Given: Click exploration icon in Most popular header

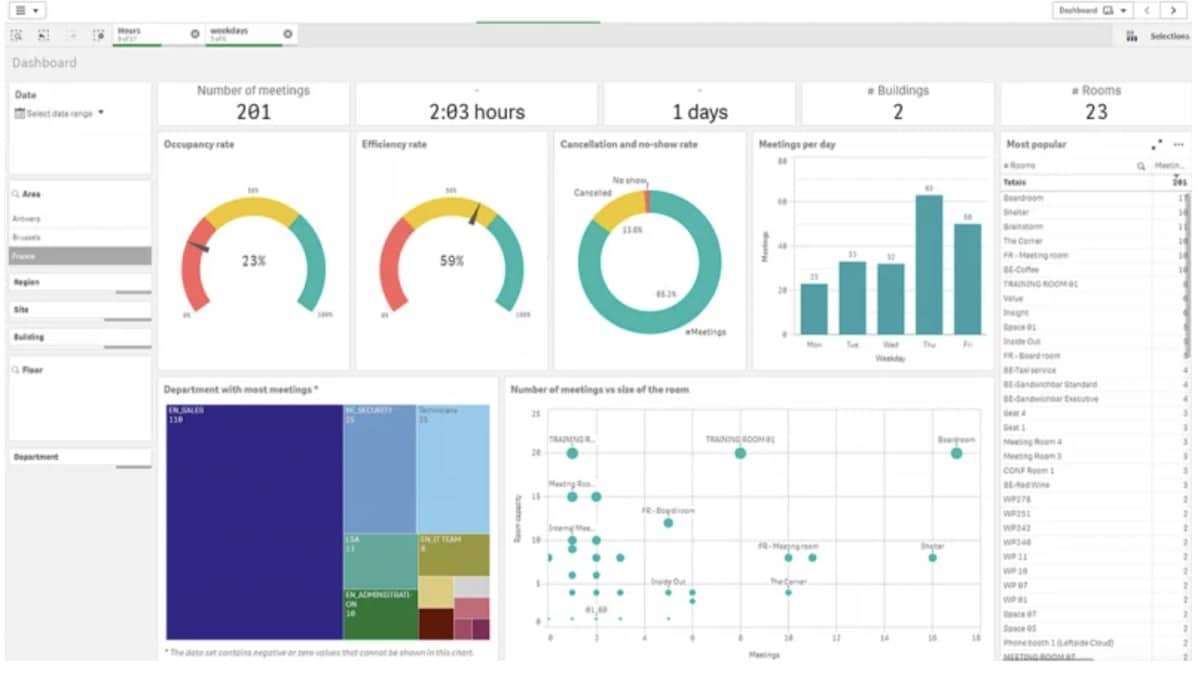Looking at the screenshot, I should 1157,144.
